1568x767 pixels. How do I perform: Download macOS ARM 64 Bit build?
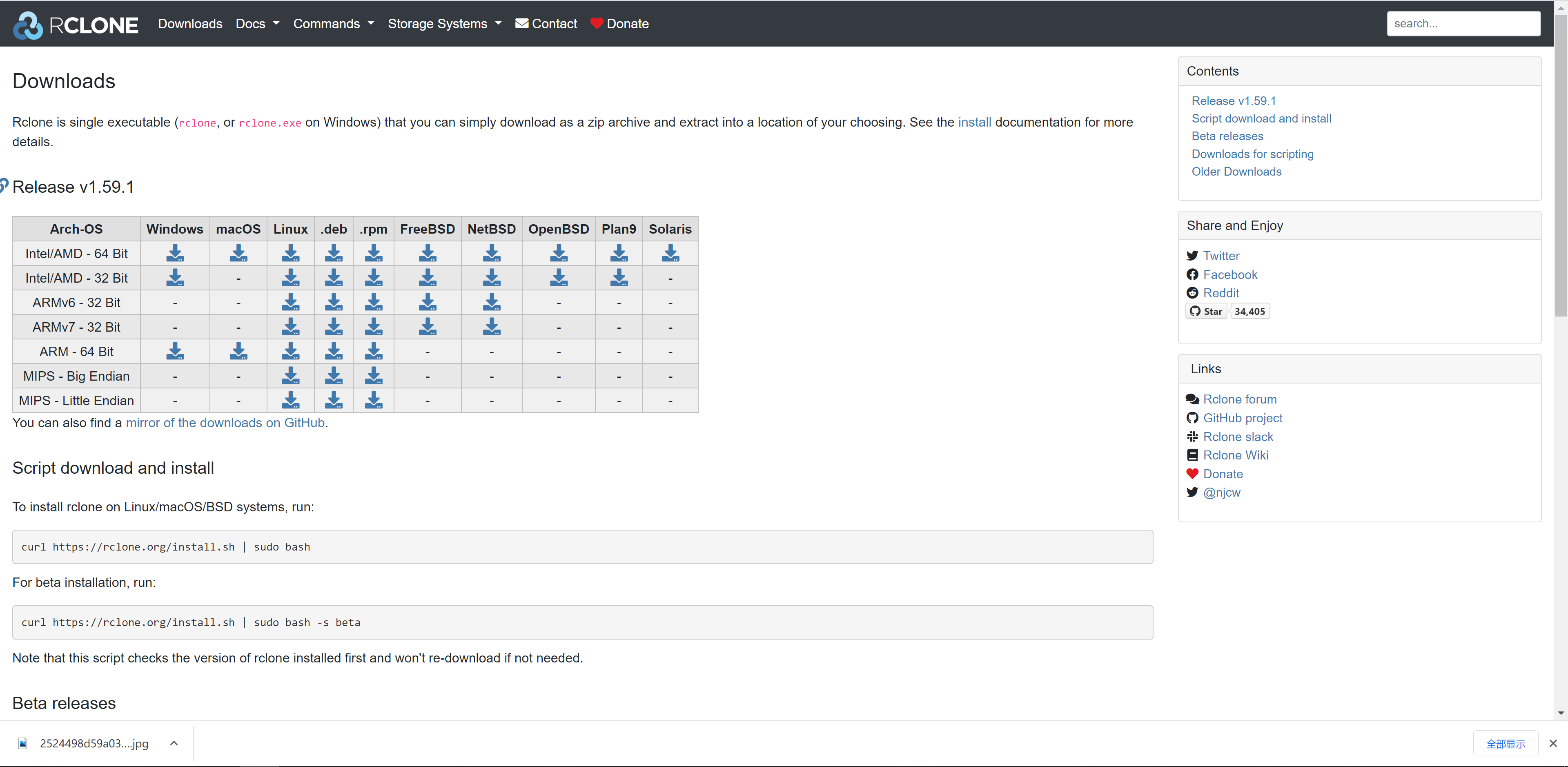(238, 351)
